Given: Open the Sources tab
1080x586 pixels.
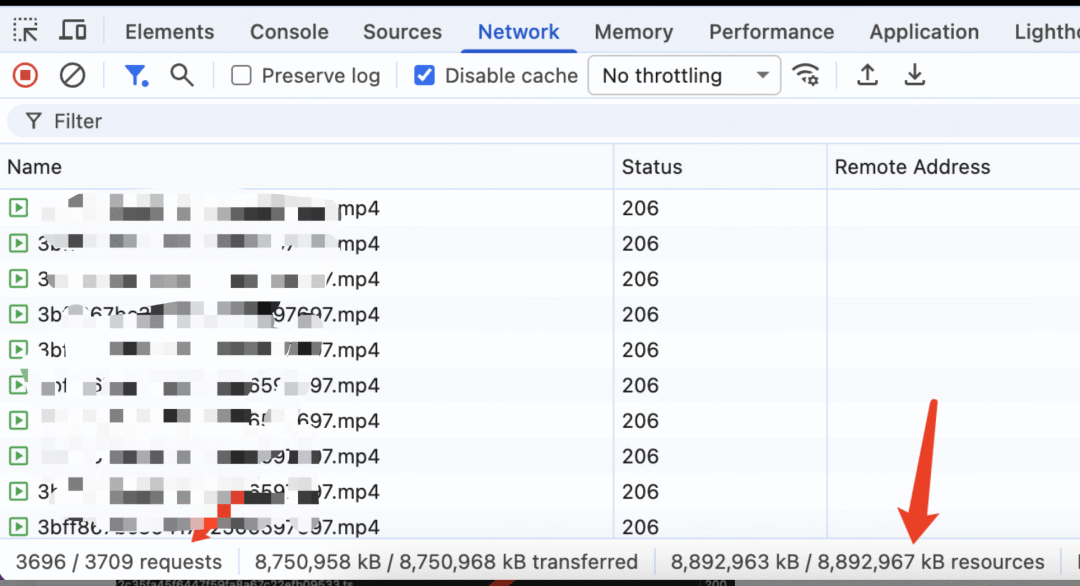Looking at the screenshot, I should click(x=402, y=32).
